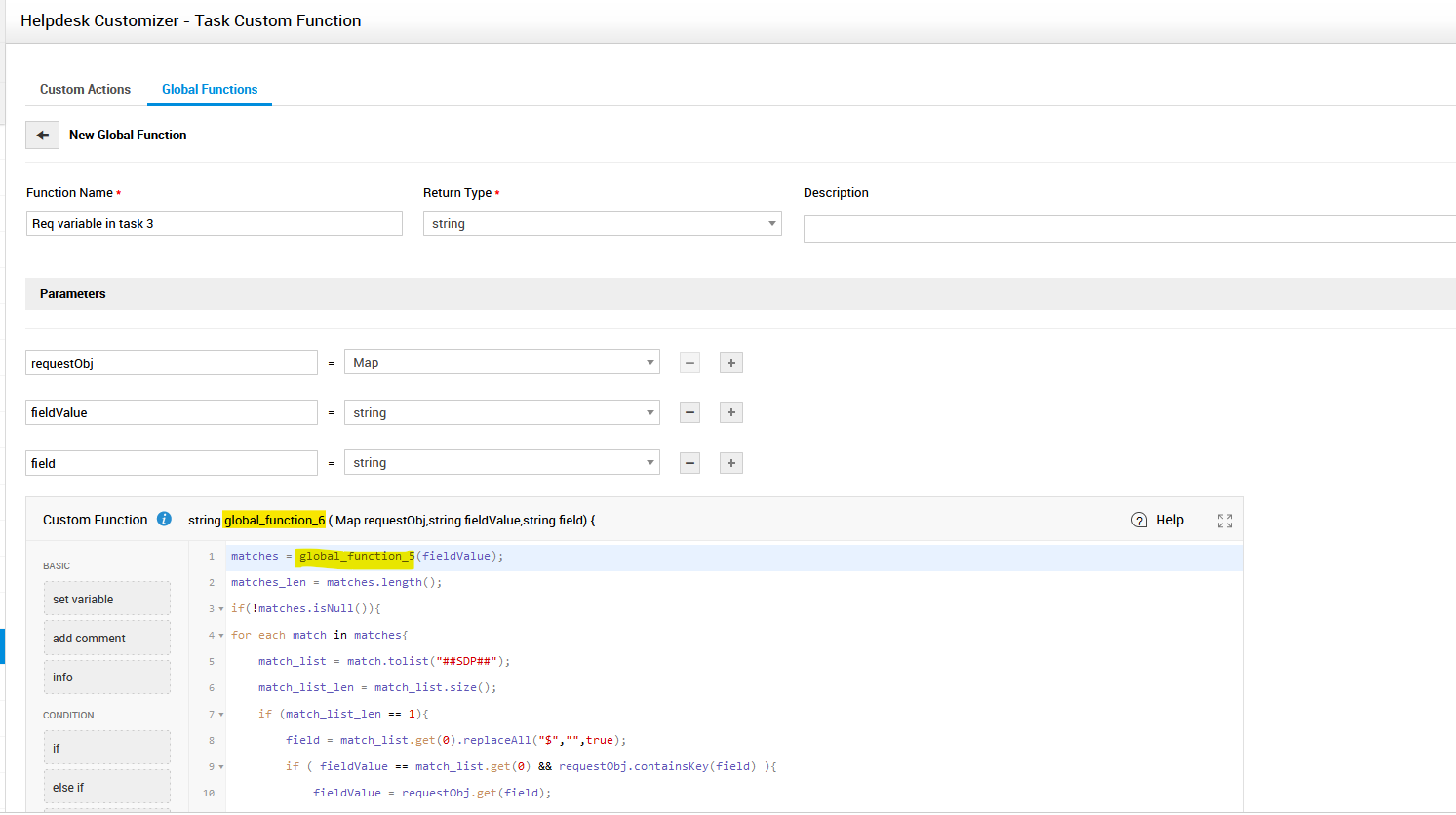Viewport: 1456px width, 815px height.
Task: Open the fieldValue type dropdown
Action: 501,413
